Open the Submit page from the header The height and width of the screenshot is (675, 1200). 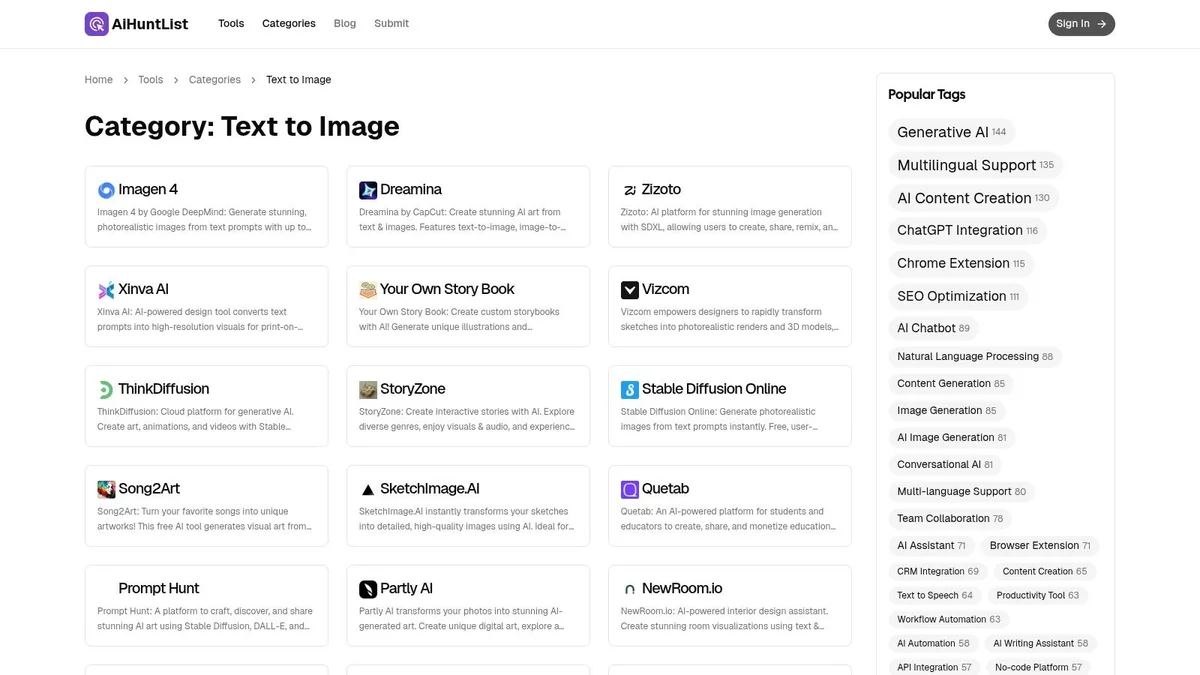point(391,24)
